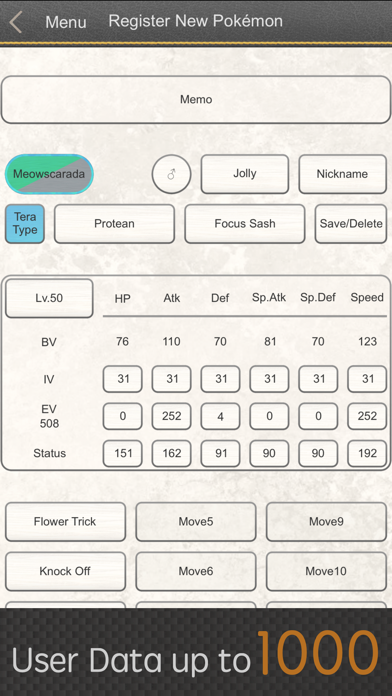This screenshot has width=392, height=696.
Task: Edit the Sp.Atk IV value 31
Action: pyautogui.click(x=269, y=379)
